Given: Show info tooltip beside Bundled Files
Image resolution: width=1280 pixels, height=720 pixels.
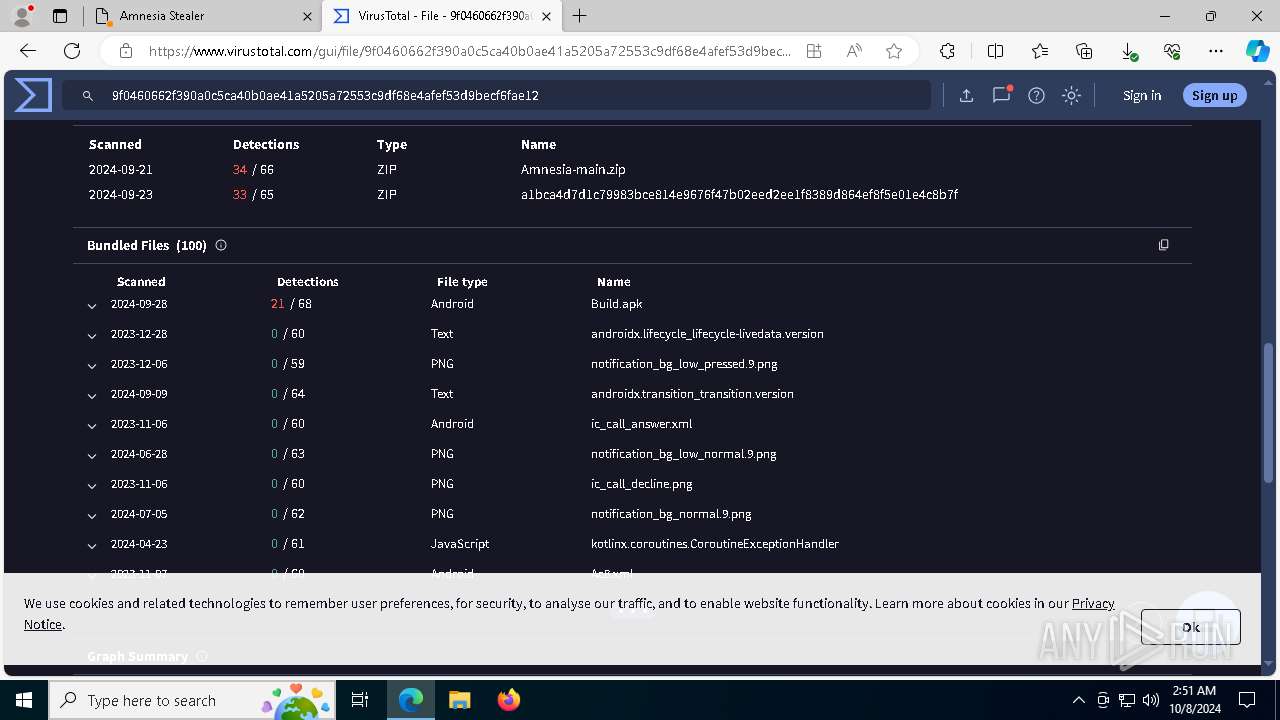Looking at the screenshot, I should coord(221,245).
